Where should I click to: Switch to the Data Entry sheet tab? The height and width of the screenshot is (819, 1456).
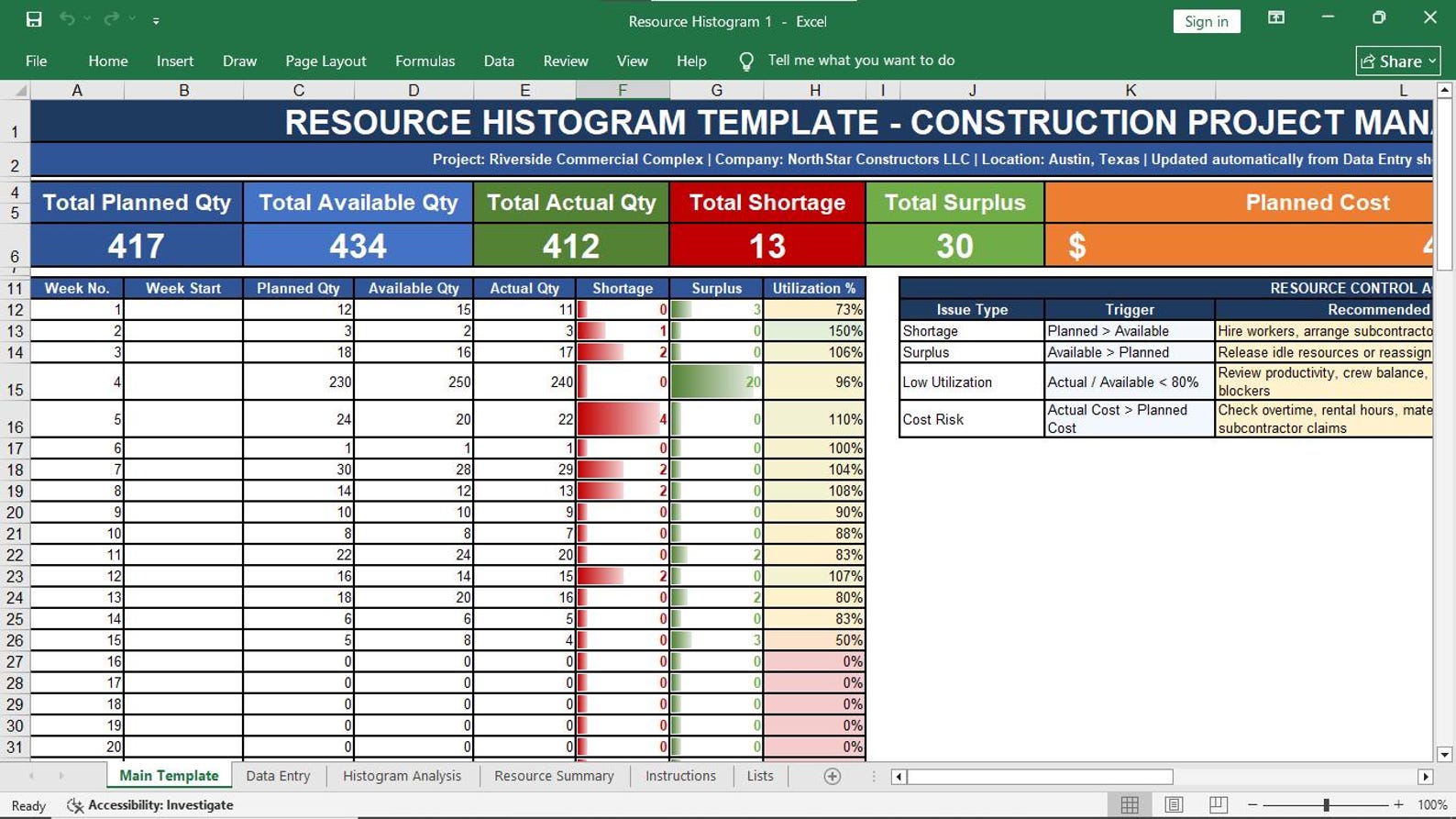pyautogui.click(x=278, y=776)
